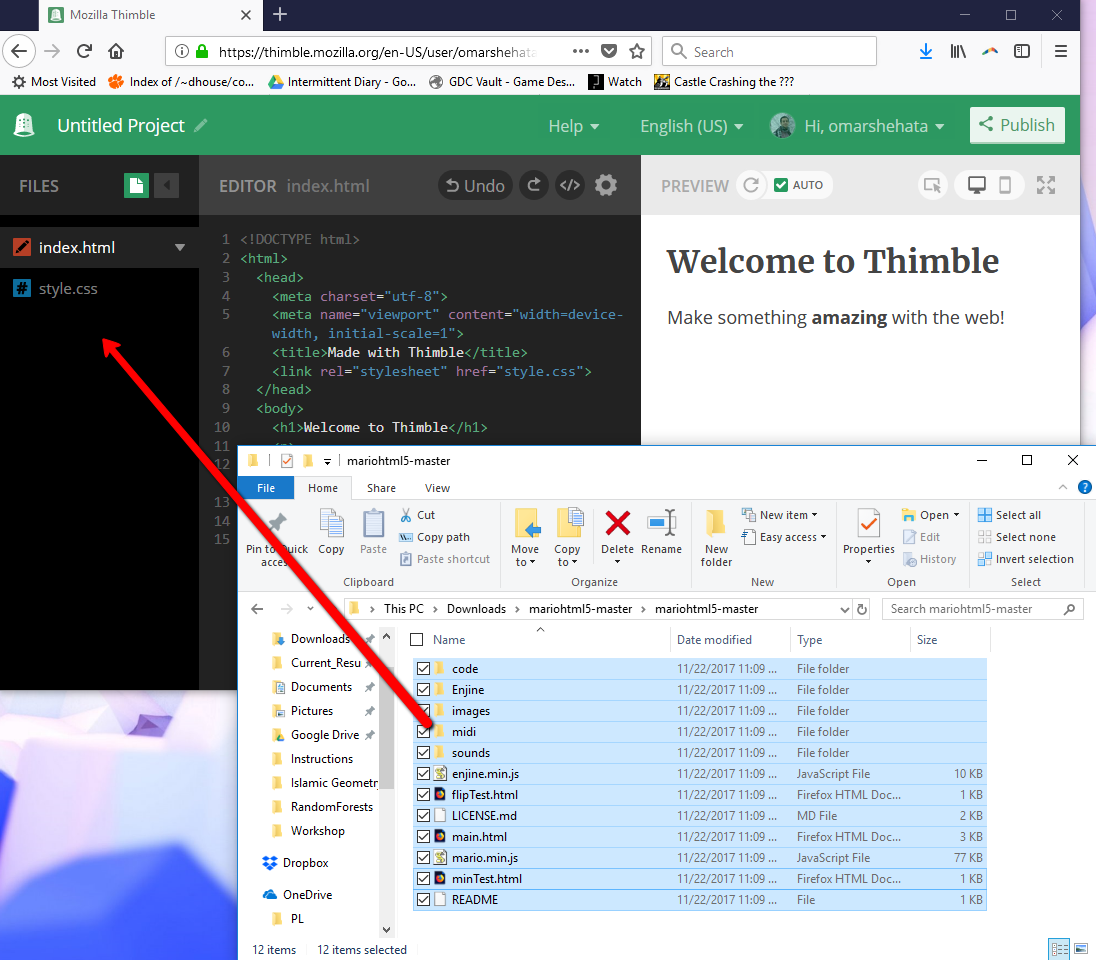Select the Home ribbon tab
Image resolution: width=1096 pixels, height=960 pixels.
tap(323, 488)
